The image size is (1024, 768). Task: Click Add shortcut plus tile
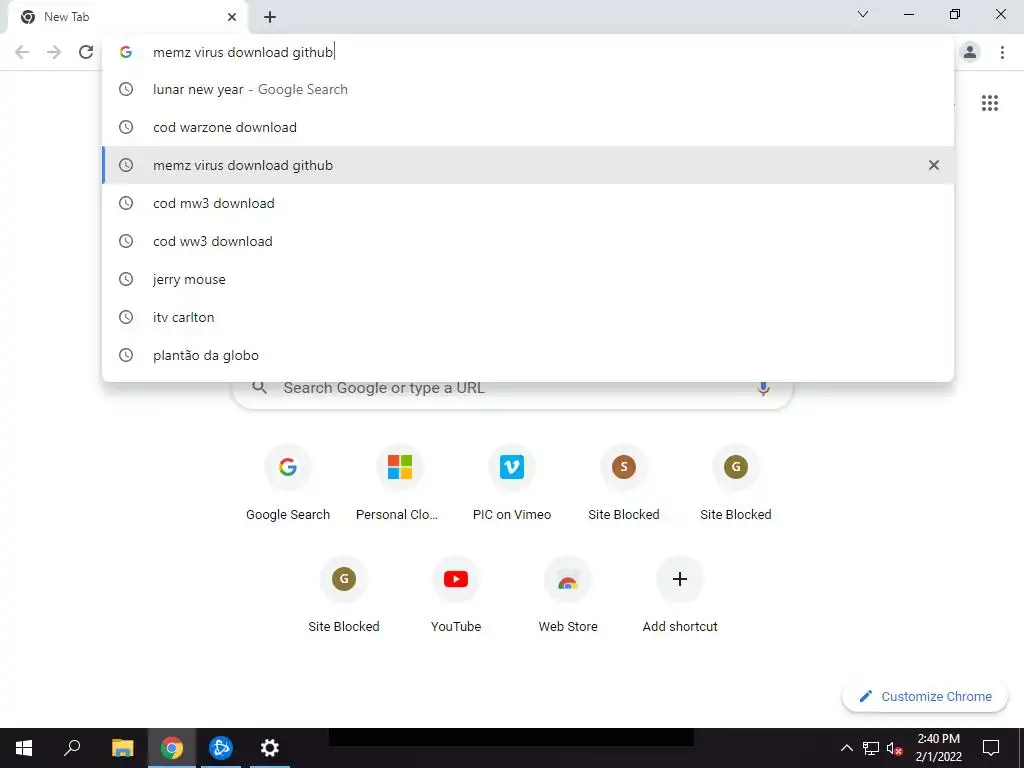[680, 595]
